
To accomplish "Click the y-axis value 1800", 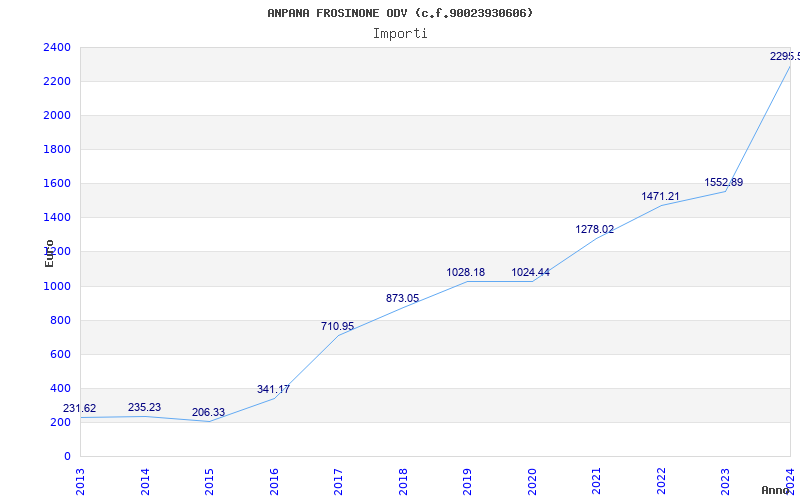I will pyautogui.click(x=57, y=149).
